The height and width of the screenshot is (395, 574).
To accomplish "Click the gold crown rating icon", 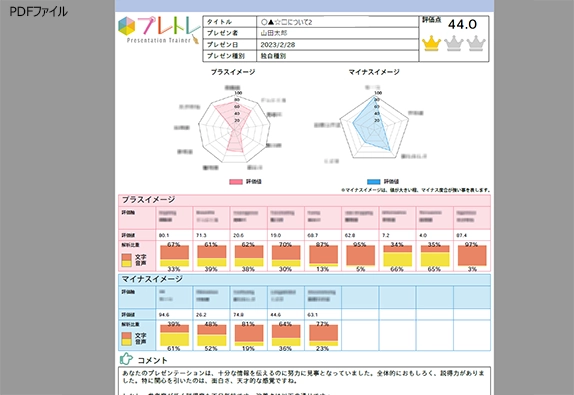I will [x=431, y=43].
